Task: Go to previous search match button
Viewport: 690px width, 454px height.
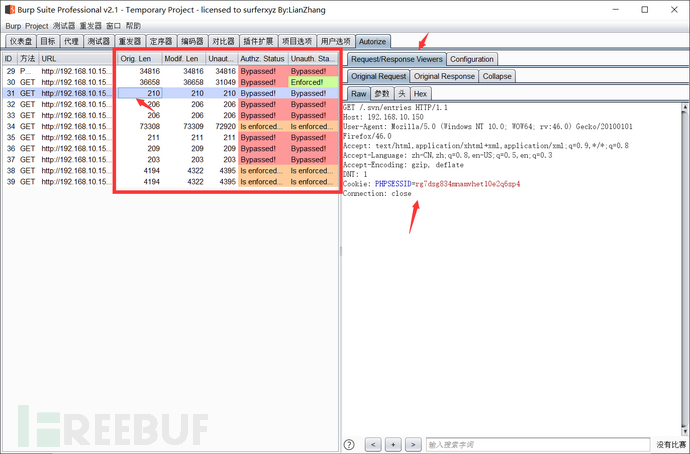Action: coord(373,444)
